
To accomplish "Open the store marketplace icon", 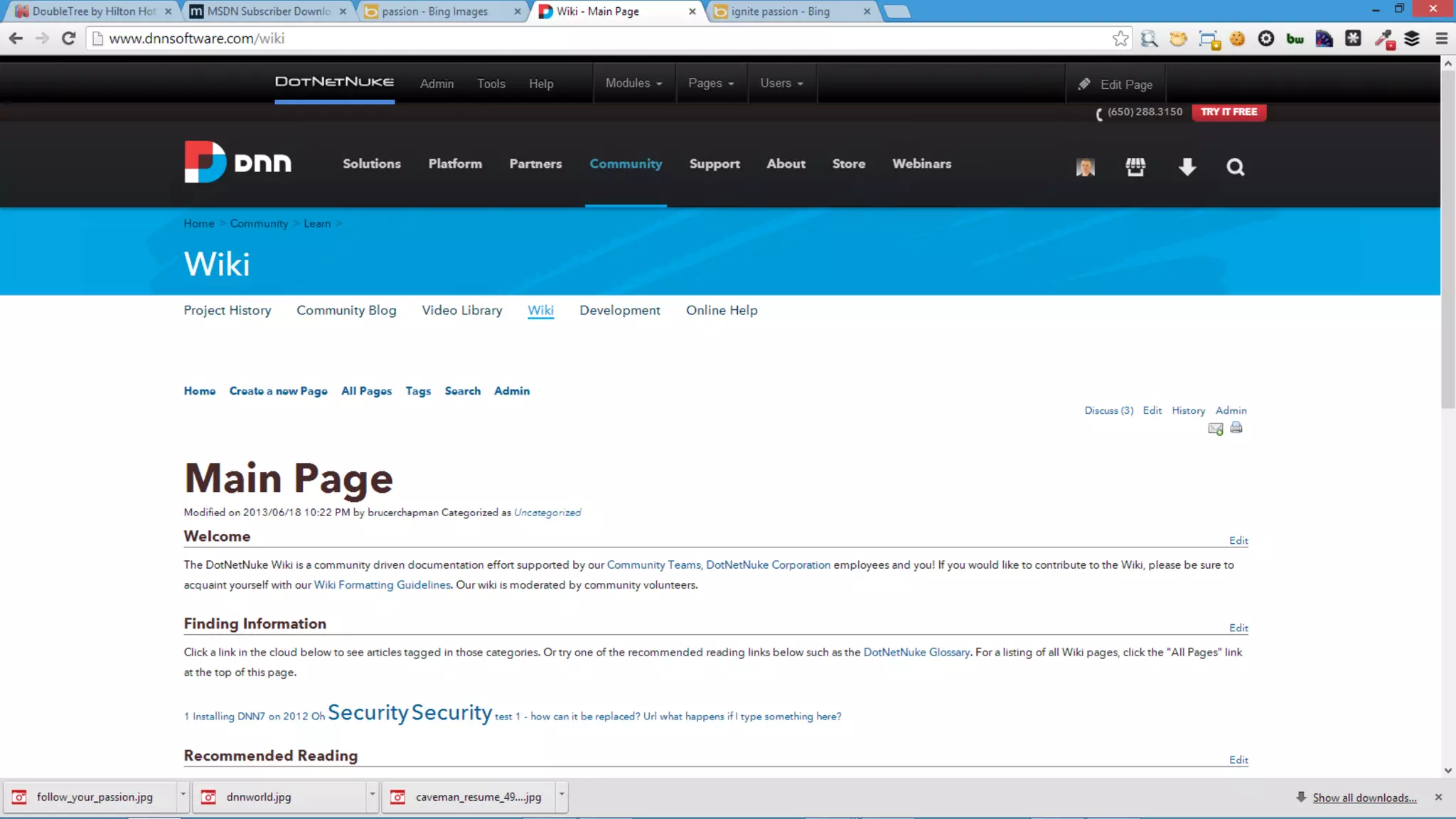I will tap(1135, 167).
